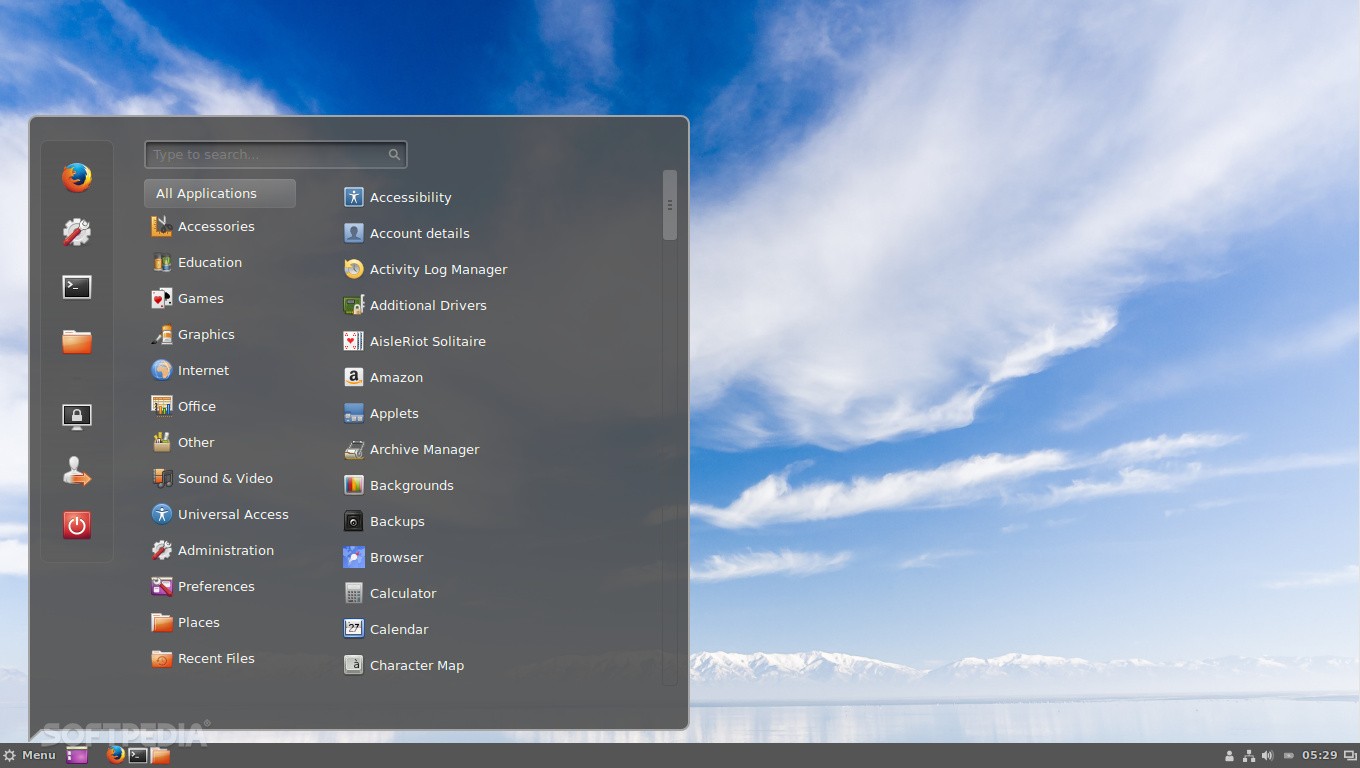Open the volume control in system tray
This screenshot has width=1360, height=768.
[x=1267, y=756]
